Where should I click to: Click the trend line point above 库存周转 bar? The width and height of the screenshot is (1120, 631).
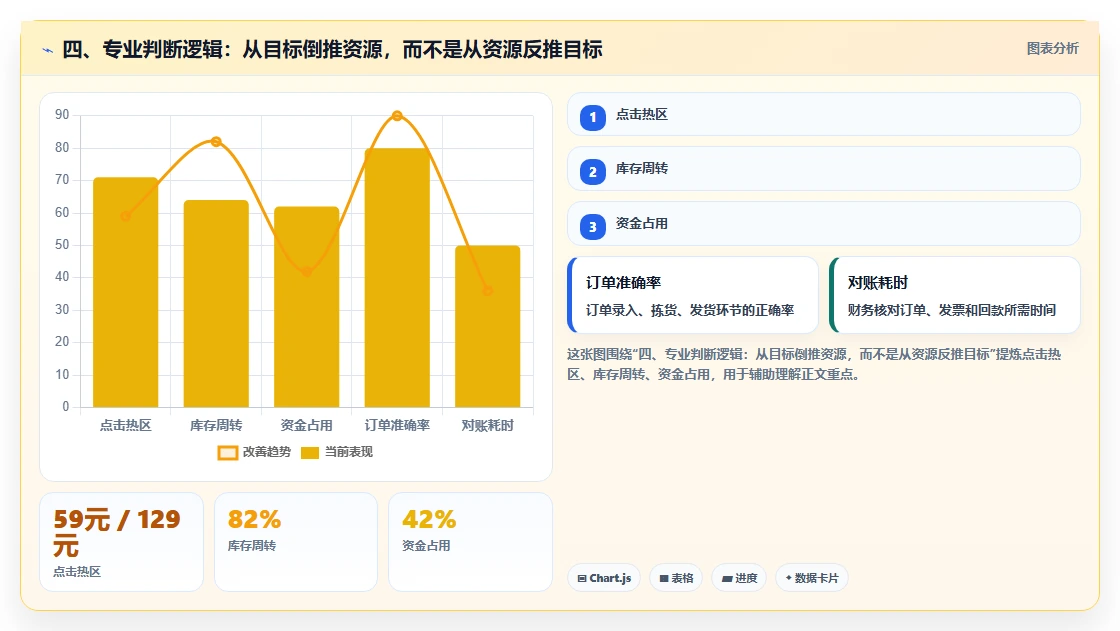(216, 141)
